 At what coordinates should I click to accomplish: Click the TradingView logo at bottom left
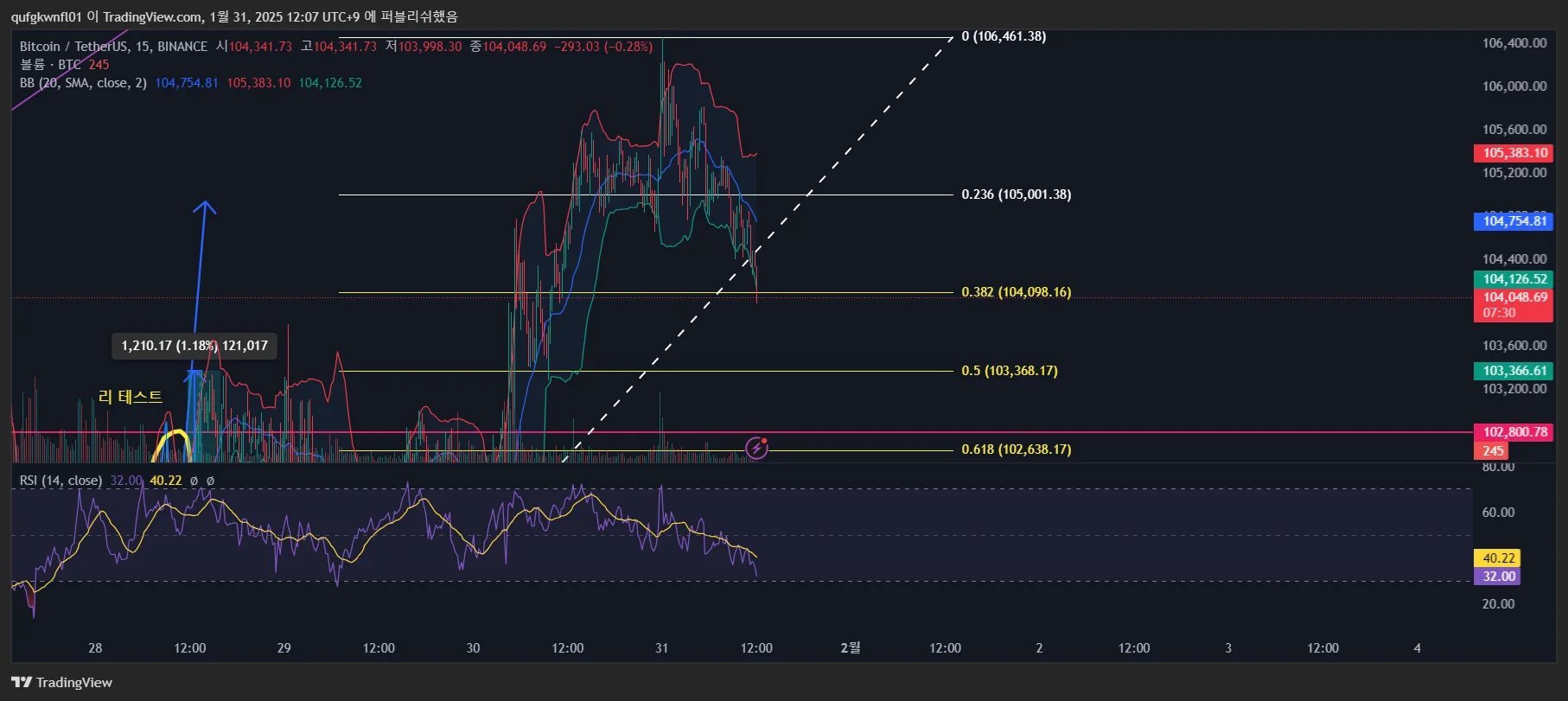[x=61, y=682]
